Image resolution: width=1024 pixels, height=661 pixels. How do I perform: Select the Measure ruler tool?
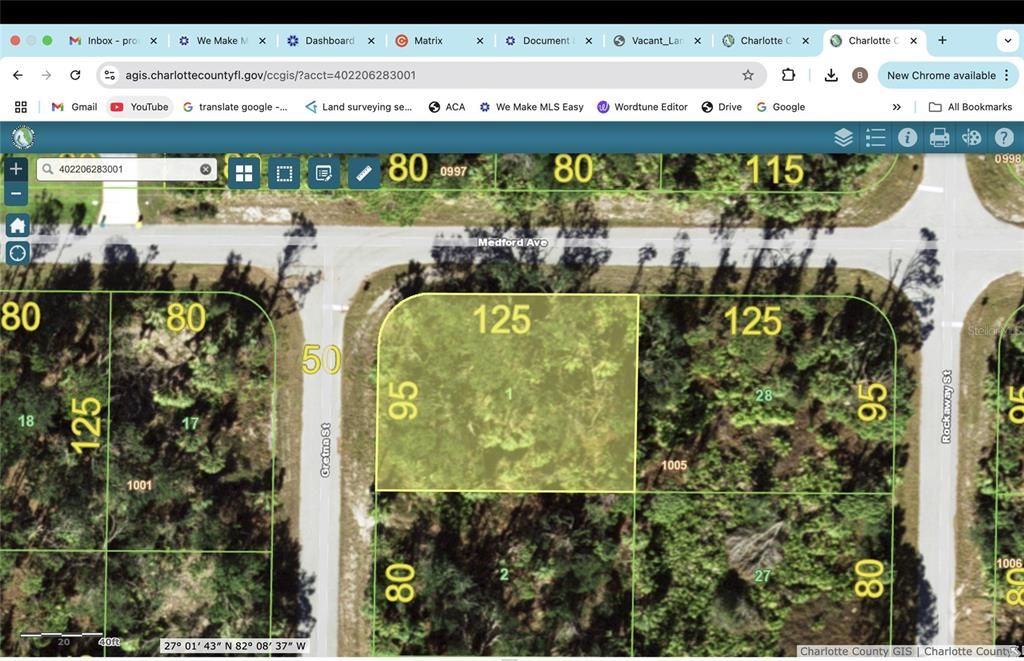[x=364, y=172]
